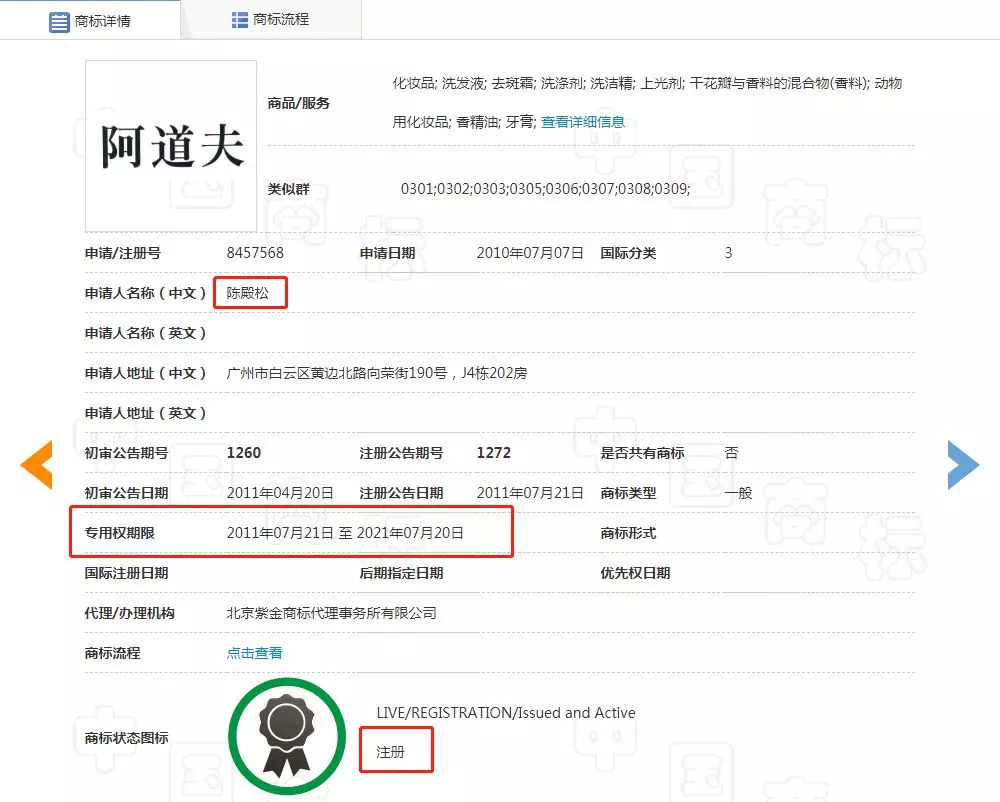Open the 查看详细信息 link
Viewport: 1000px width, 802px height.
tap(583, 122)
